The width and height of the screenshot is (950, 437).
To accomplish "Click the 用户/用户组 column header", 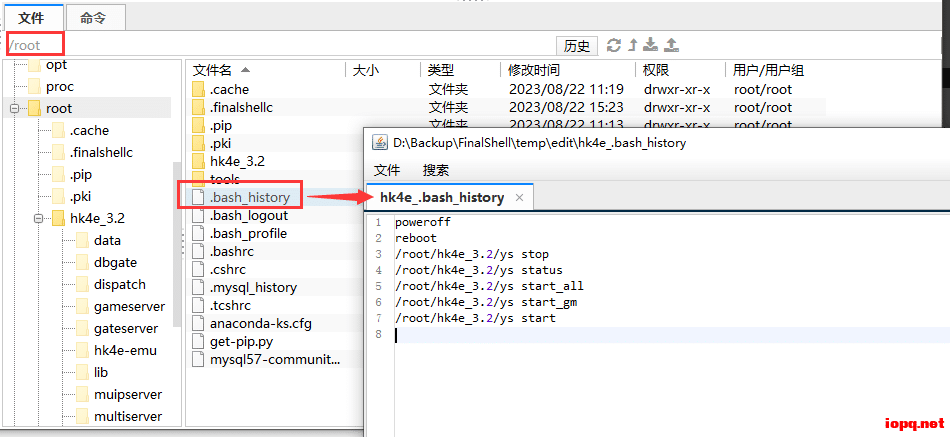I will click(x=768, y=70).
